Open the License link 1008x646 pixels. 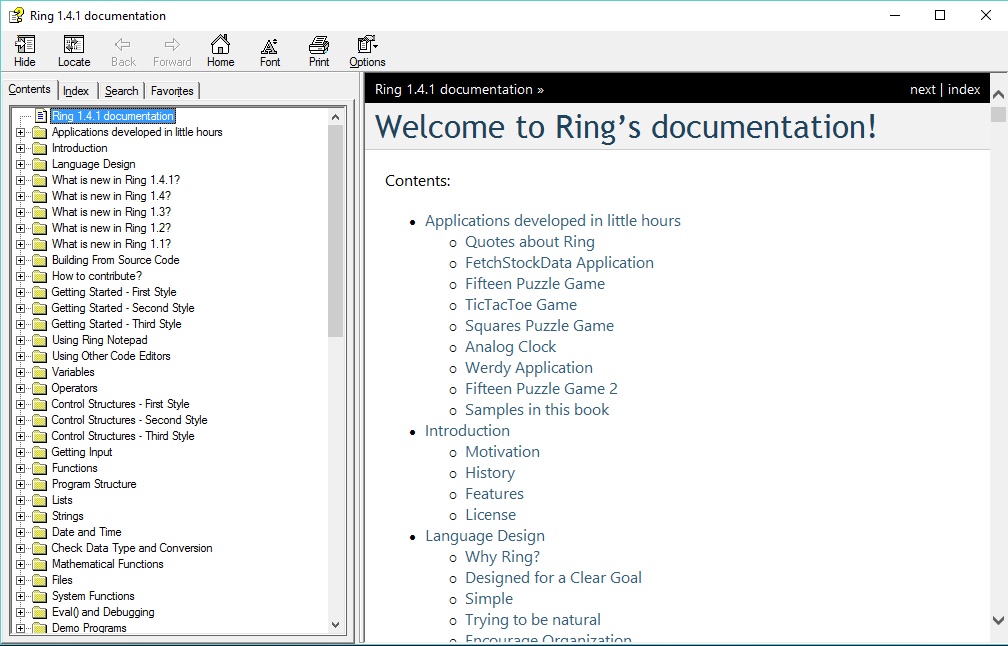click(490, 515)
